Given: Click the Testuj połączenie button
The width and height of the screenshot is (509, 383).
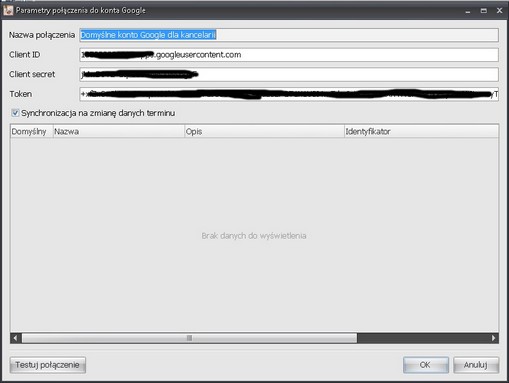Looking at the screenshot, I should pos(48,365).
